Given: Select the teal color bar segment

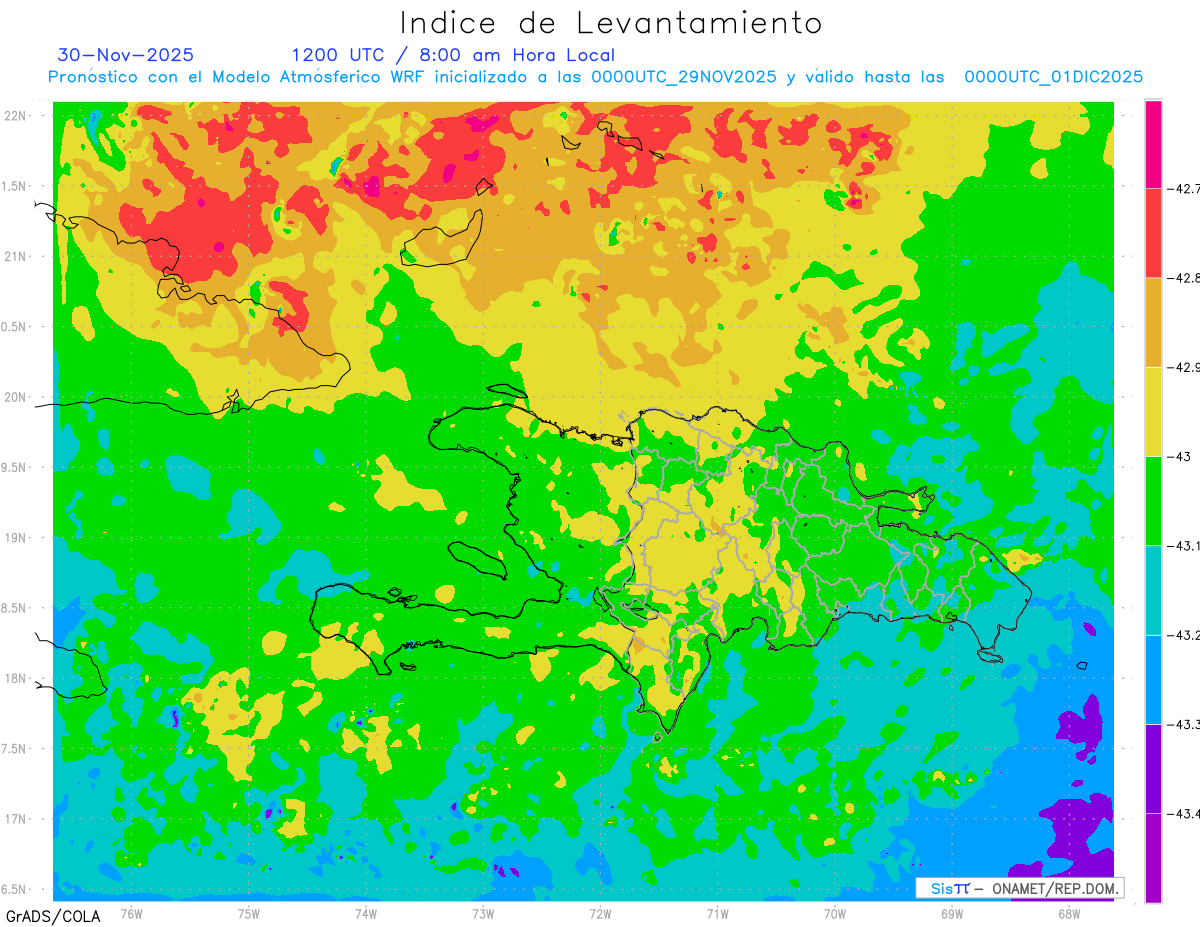Looking at the screenshot, I should (x=1153, y=590).
